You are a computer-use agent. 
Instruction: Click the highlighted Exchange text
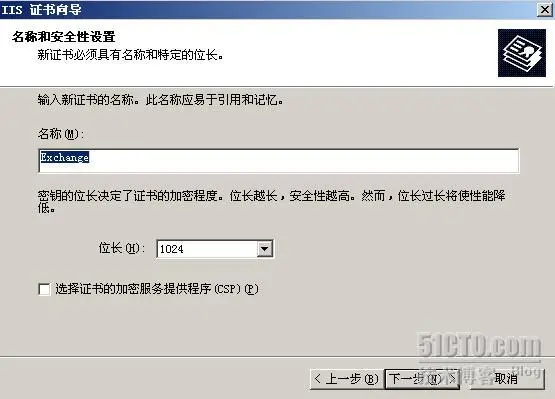64,157
